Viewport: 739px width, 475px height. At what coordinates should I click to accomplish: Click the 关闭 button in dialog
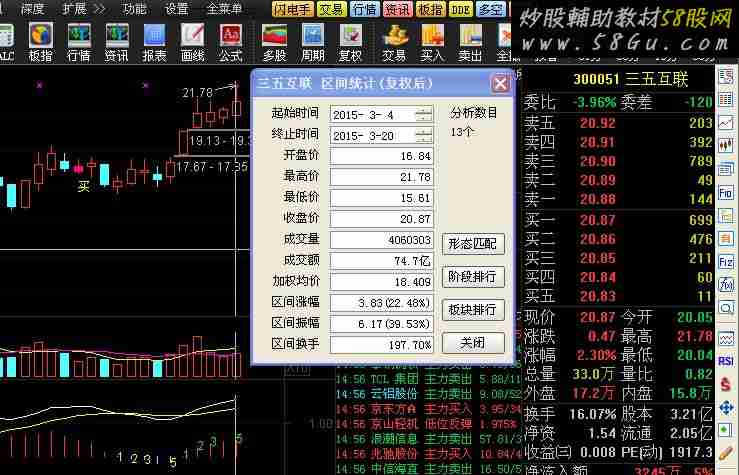tap(473, 343)
